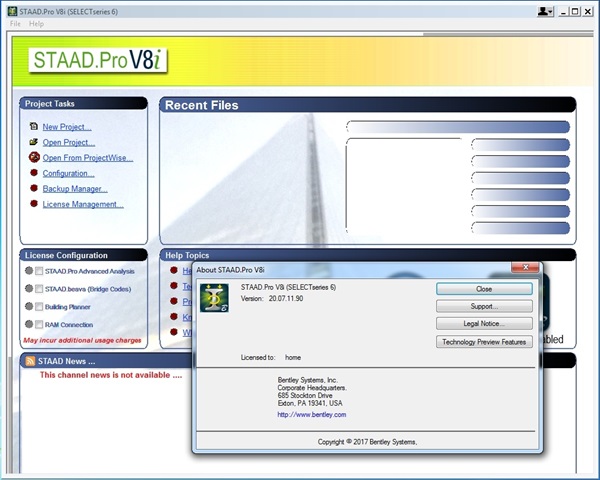Open the Help menu
Image resolution: width=600 pixels, height=480 pixels.
tap(36, 24)
